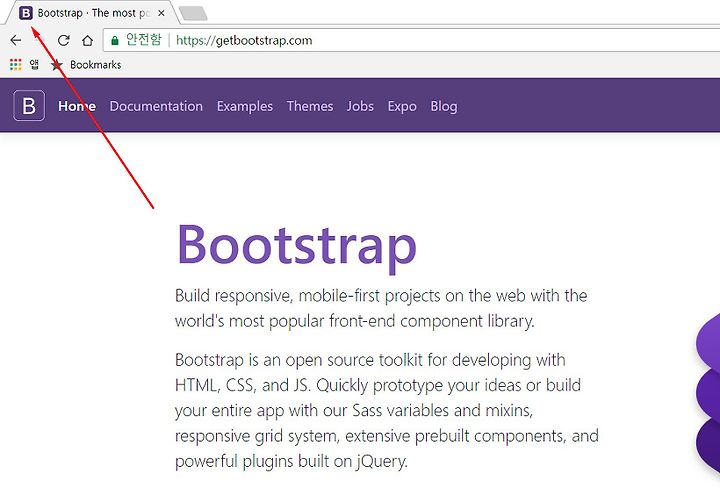
Task: Open a new tab with the new tab button
Action: click(x=193, y=14)
